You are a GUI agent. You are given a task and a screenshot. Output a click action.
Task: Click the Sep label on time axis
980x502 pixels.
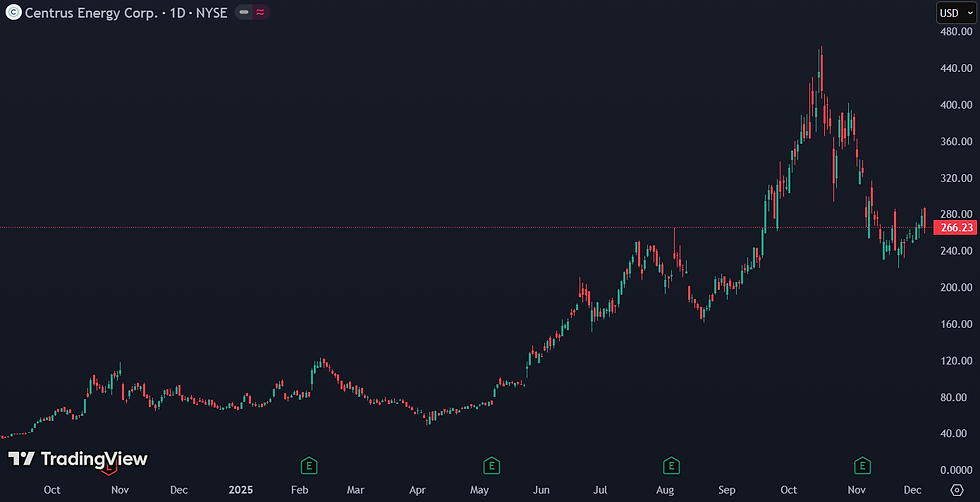[x=727, y=489]
